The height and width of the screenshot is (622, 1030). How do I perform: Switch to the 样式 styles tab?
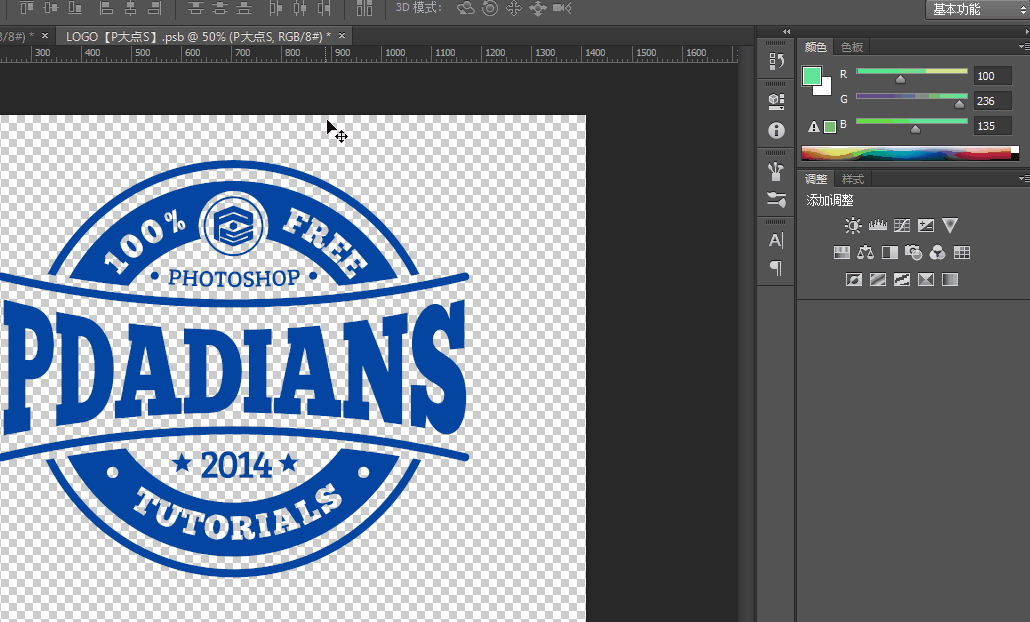[x=853, y=179]
